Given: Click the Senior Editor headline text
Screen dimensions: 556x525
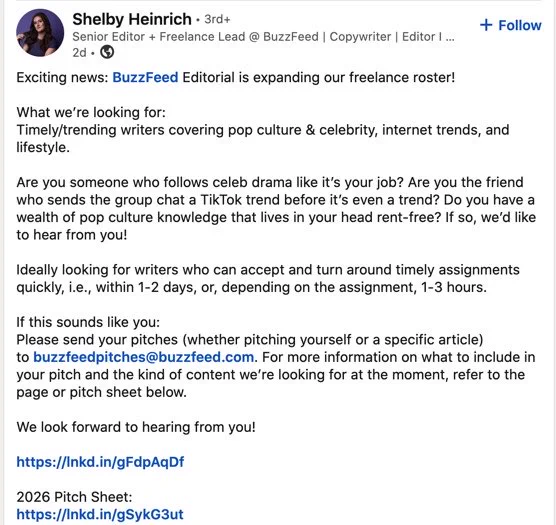Looking at the screenshot, I should pos(263,37).
